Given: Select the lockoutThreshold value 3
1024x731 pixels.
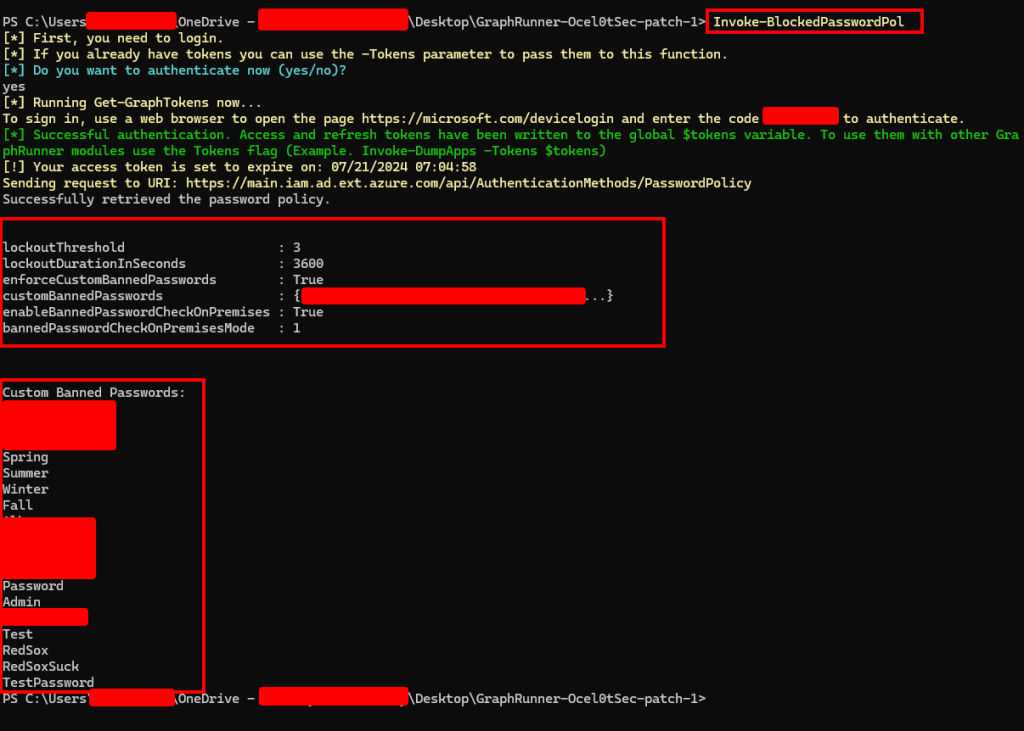Looking at the screenshot, I should coord(297,247).
